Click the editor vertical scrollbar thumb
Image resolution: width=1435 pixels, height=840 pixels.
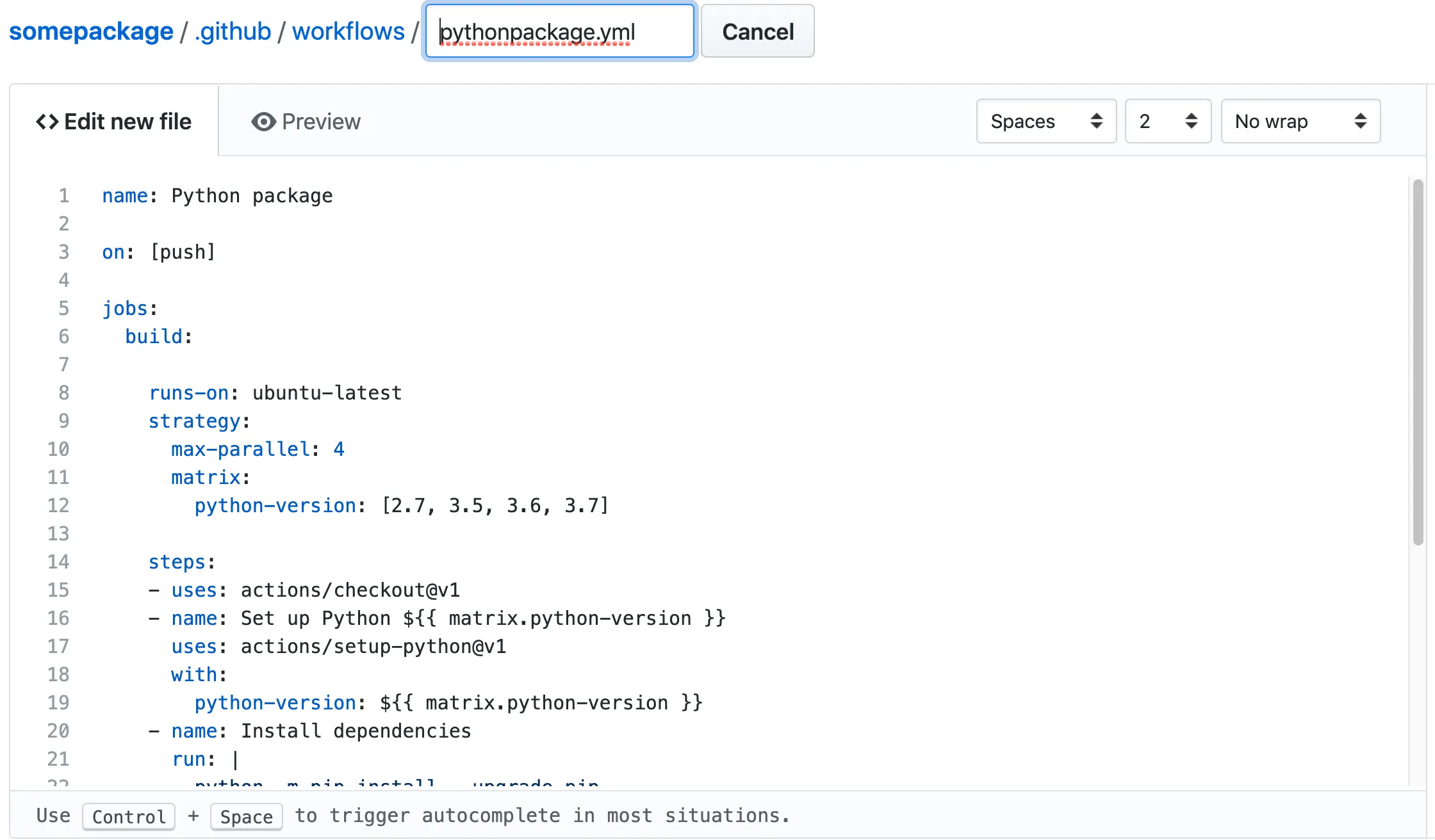click(x=1418, y=362)
